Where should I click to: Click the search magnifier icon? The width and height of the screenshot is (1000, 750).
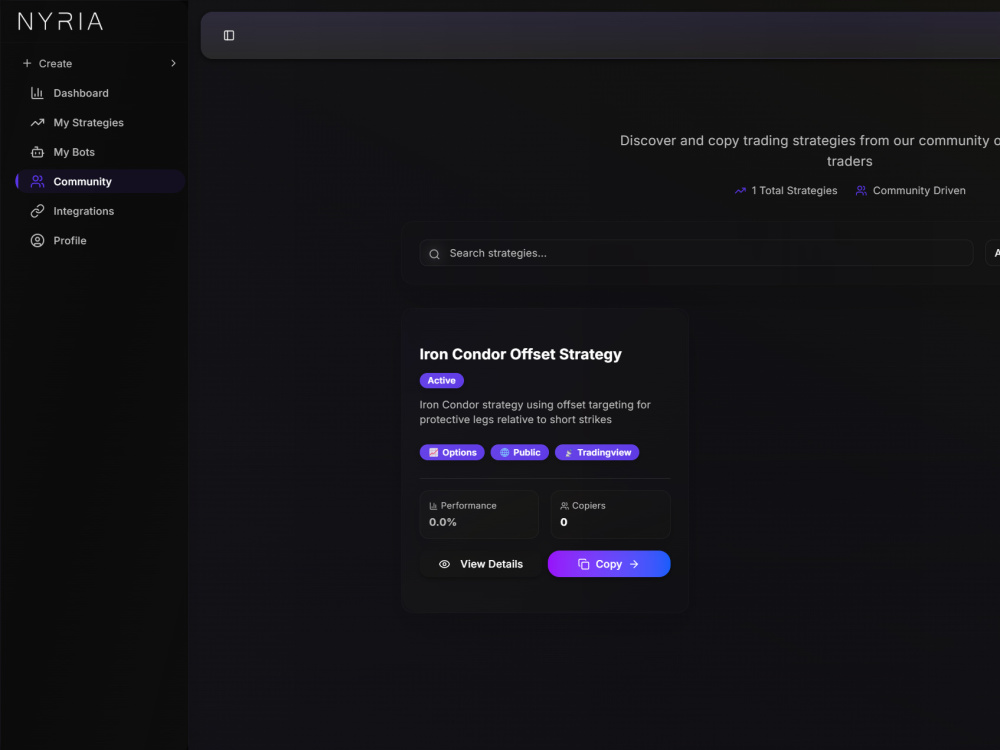(434, 254)
